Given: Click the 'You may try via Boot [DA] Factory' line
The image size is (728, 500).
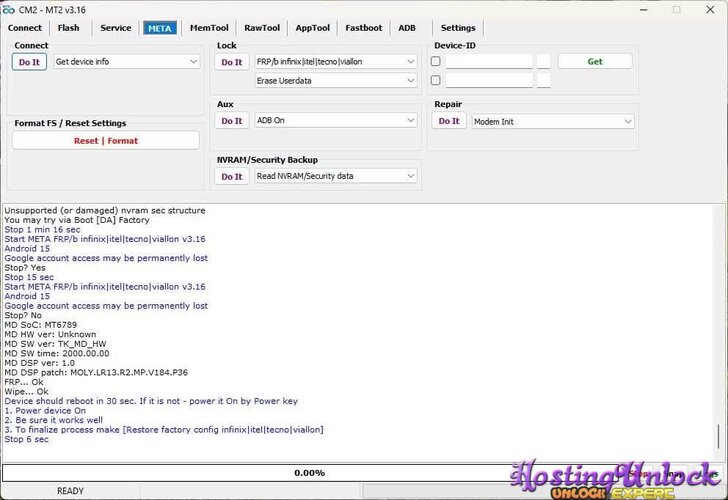Looking at the screenshot, I should point(77,220).
